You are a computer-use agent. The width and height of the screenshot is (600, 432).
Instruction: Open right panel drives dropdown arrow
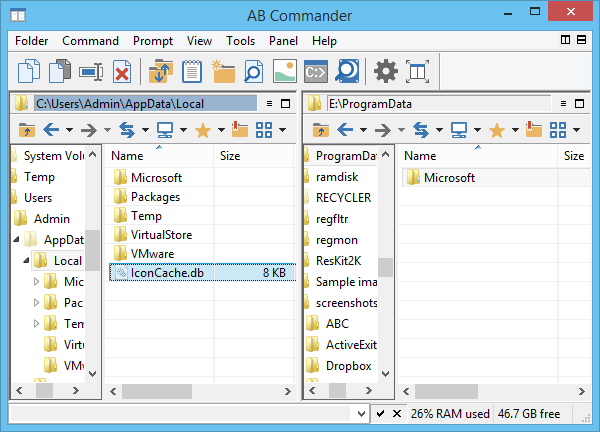pos(477,130)
